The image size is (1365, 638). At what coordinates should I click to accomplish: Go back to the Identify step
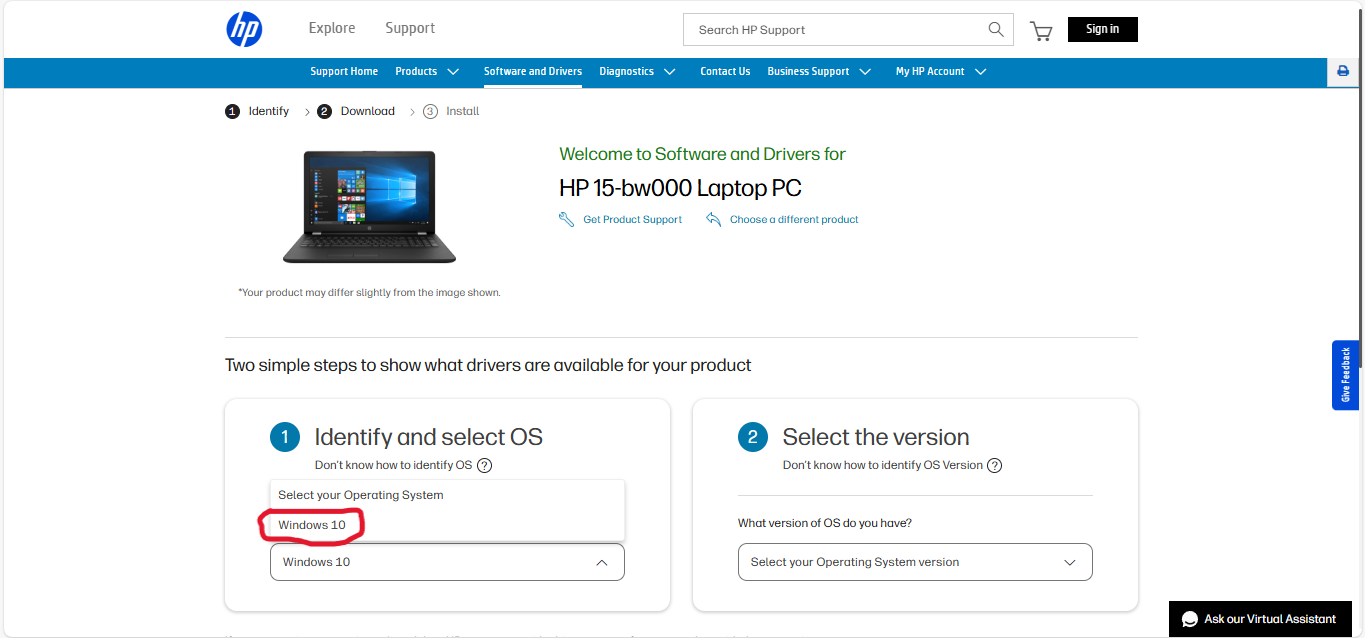click(257, 111)
